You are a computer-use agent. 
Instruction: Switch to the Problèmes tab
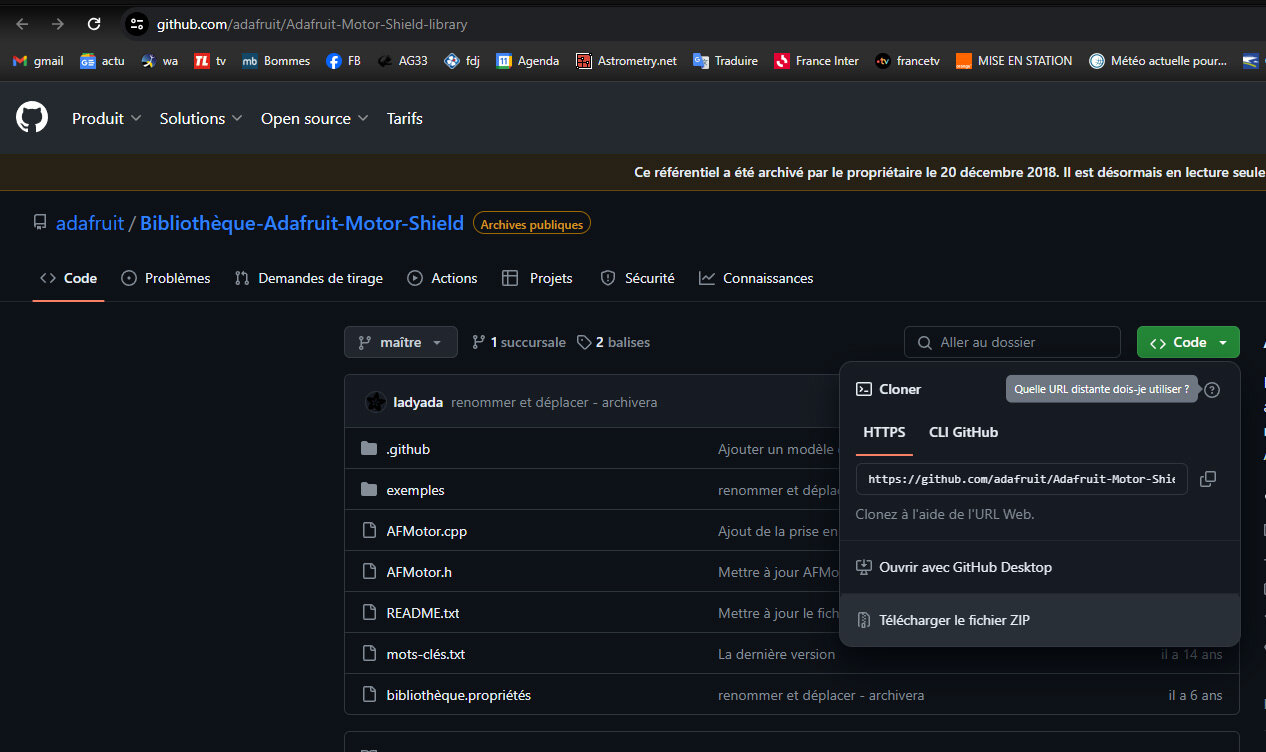click(x=166, y=278)
